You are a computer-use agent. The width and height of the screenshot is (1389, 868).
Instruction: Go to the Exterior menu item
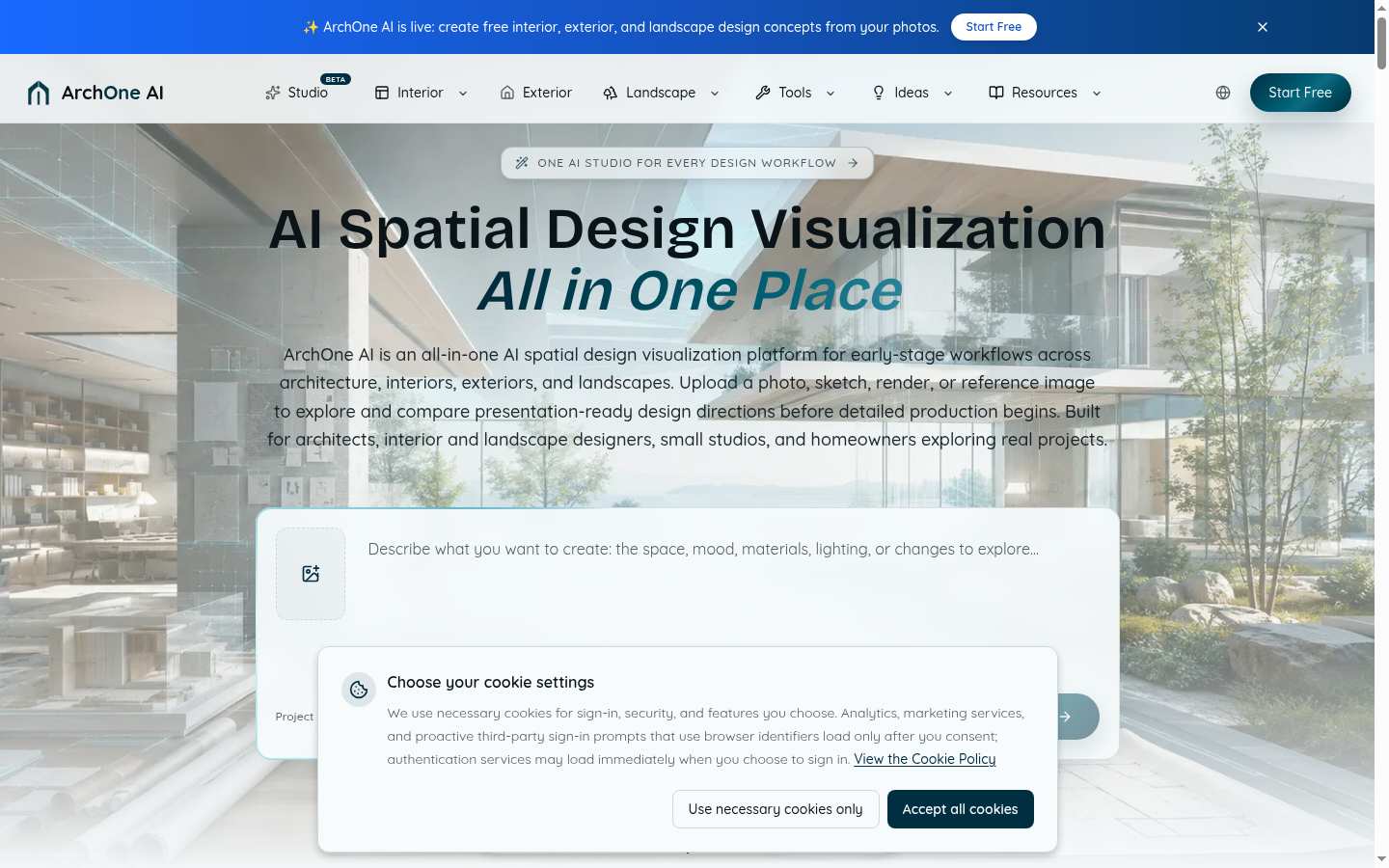tap(547, 93)
